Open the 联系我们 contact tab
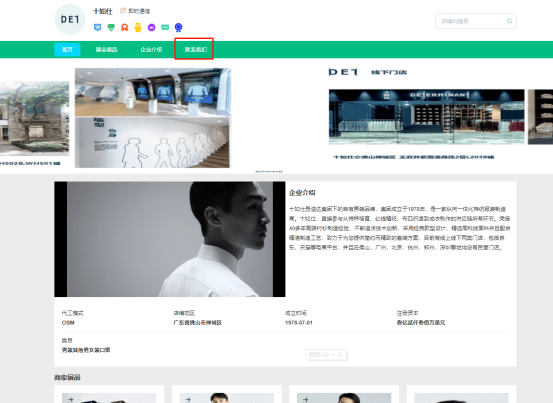This screenshot has width=553, height=403. (195, 50)
